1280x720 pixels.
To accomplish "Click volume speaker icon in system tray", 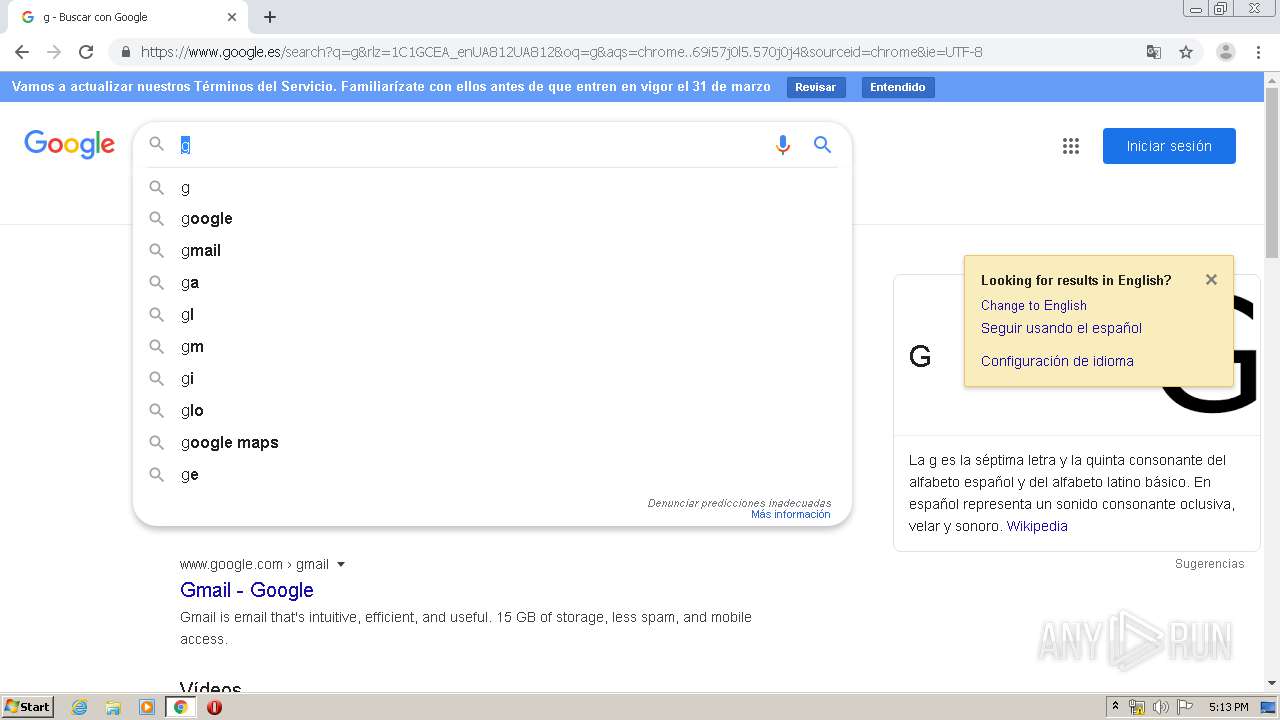I will 1161,707.
